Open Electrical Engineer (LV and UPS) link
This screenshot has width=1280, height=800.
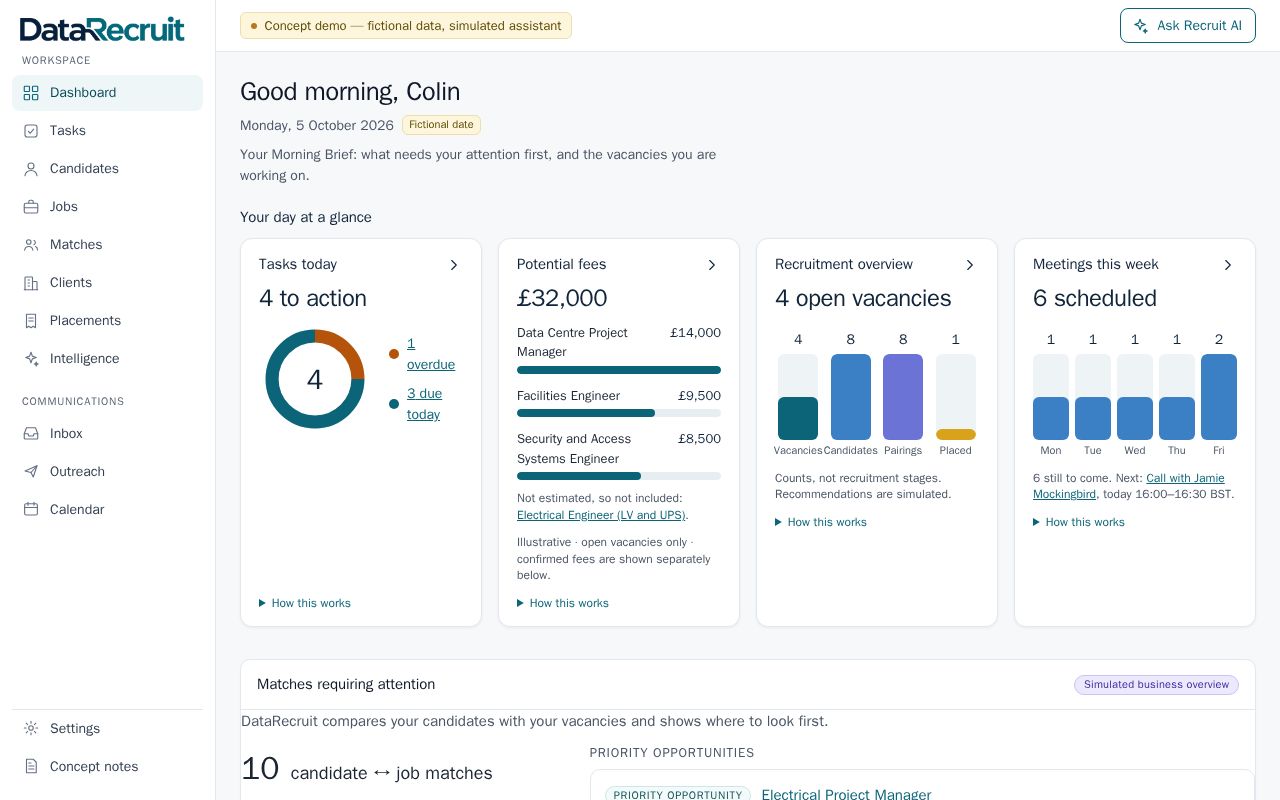(601, 515)
